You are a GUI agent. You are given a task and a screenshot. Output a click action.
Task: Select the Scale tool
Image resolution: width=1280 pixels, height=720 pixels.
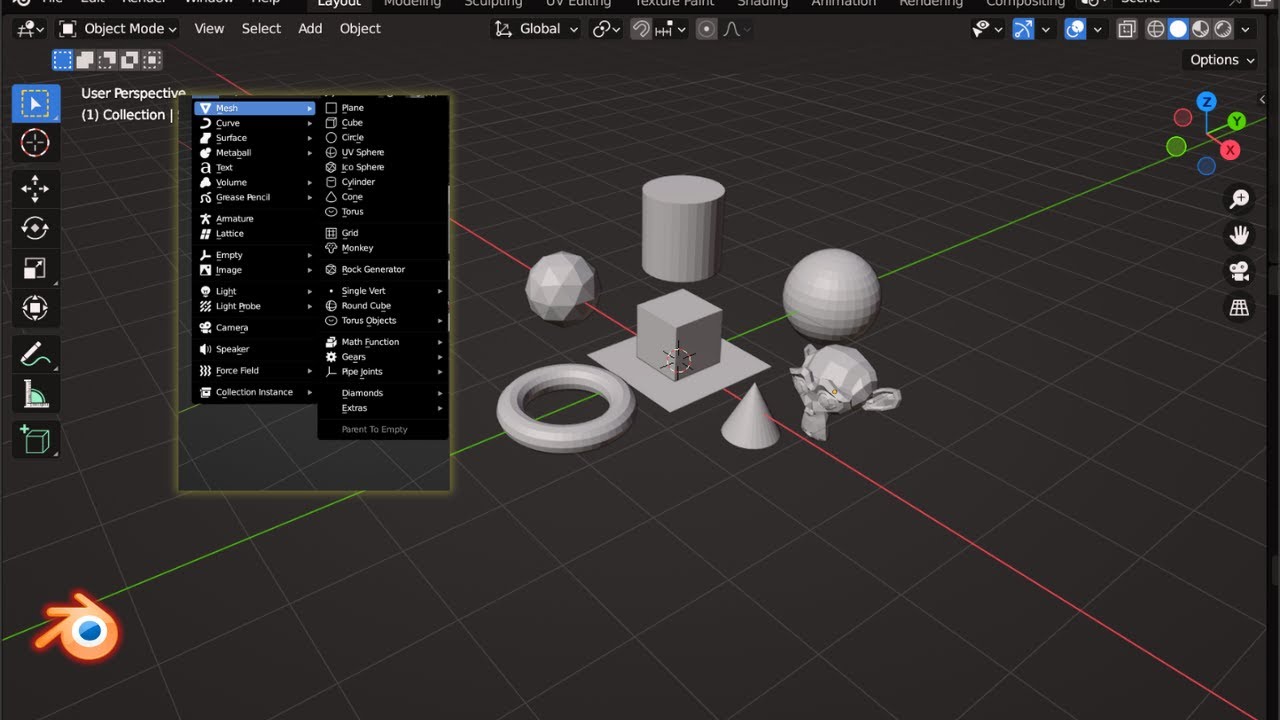[35, 268]
